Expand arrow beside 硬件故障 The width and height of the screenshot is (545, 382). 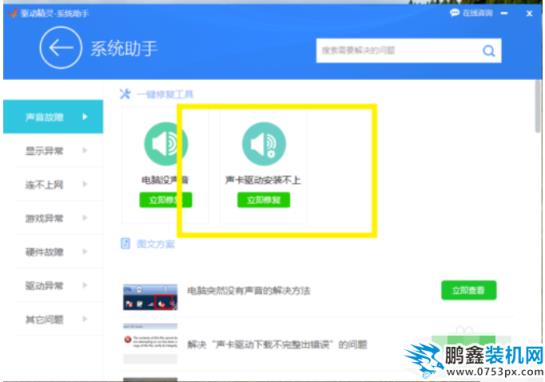[x=84, y=251]
